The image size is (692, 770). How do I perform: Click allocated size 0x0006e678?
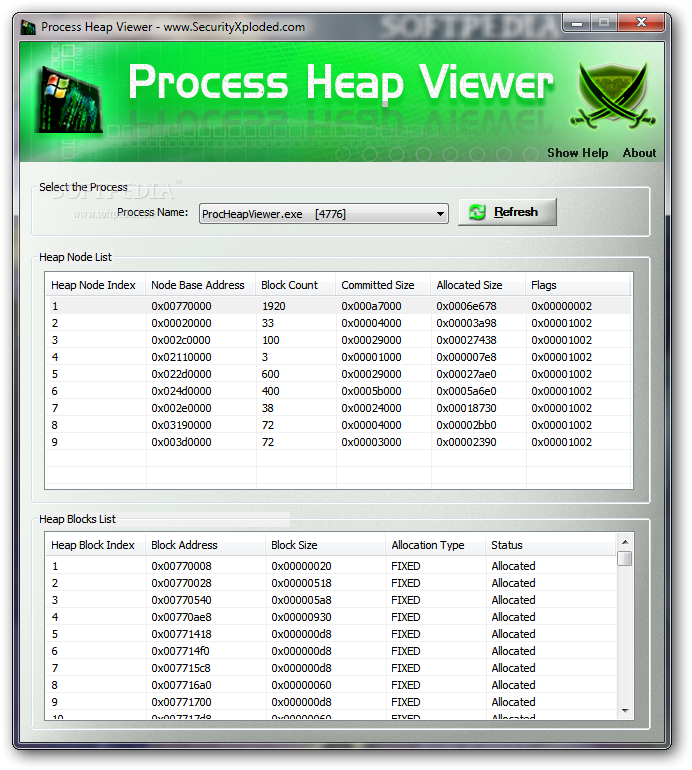(466, 306)
